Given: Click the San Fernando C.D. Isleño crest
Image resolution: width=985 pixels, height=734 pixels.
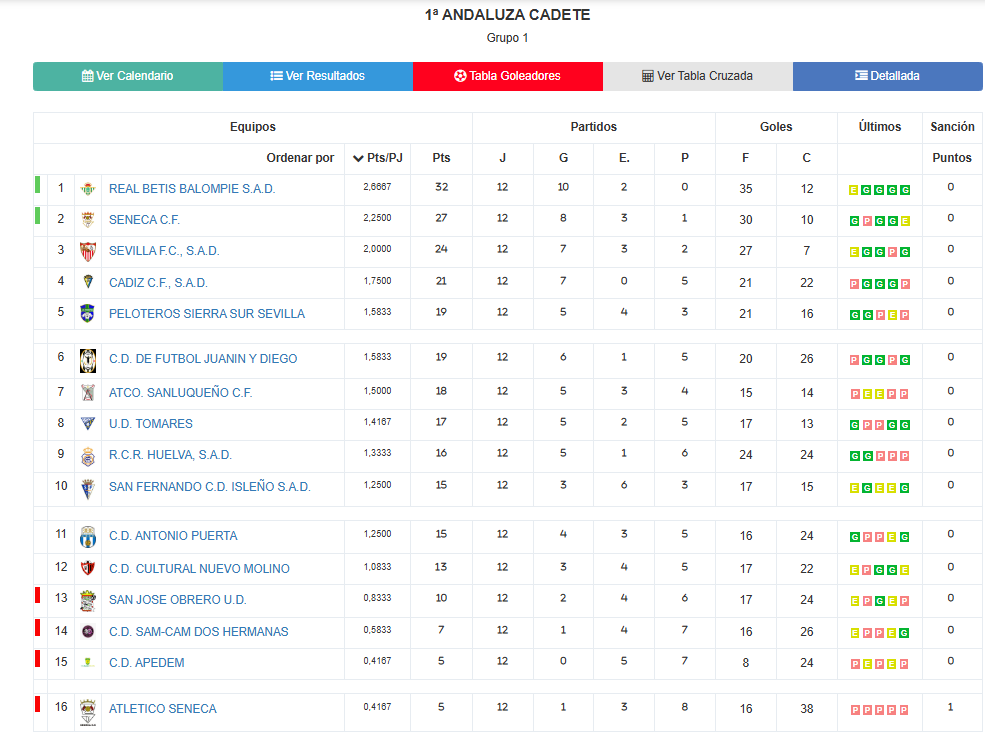Looking at the screenshot, I should tap(88, 488).
